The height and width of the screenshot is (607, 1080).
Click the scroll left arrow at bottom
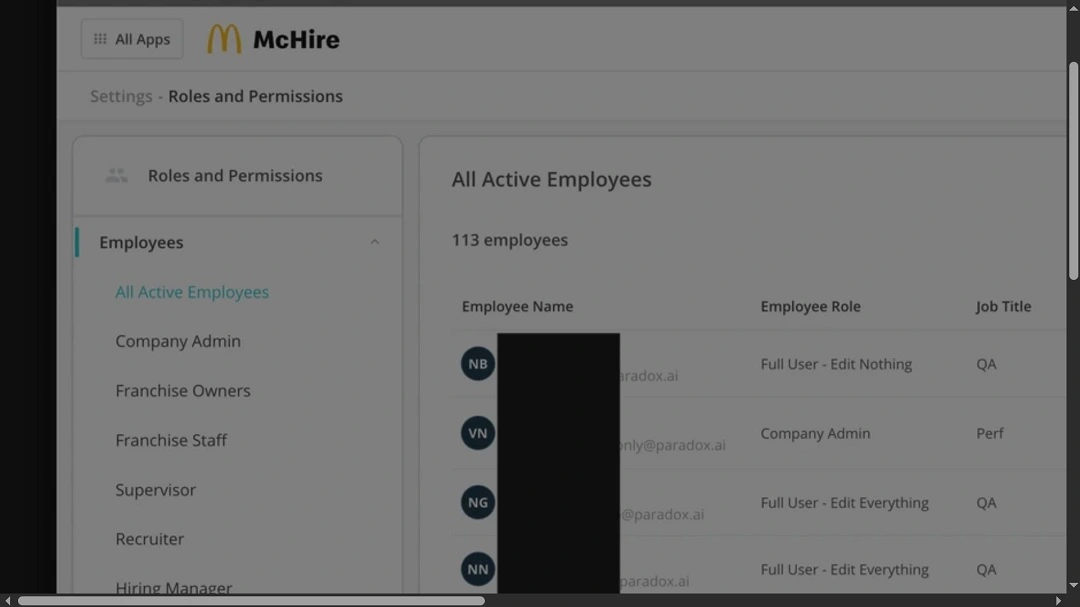7,601
